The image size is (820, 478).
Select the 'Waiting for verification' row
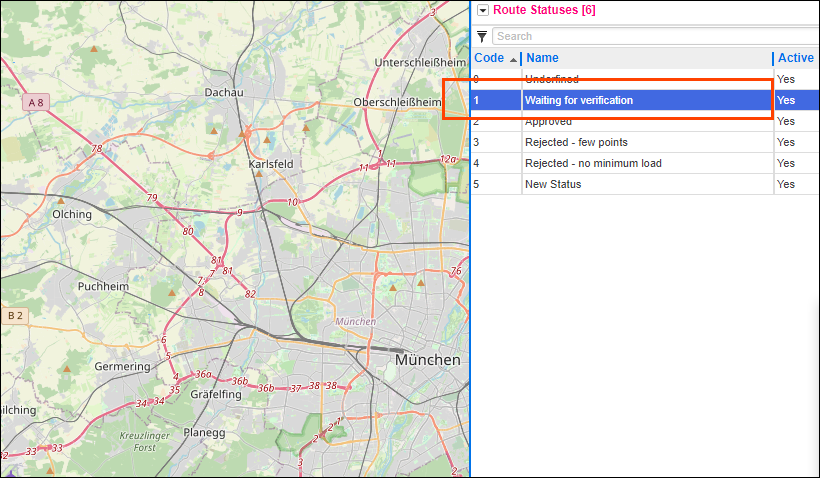[644, 100]
